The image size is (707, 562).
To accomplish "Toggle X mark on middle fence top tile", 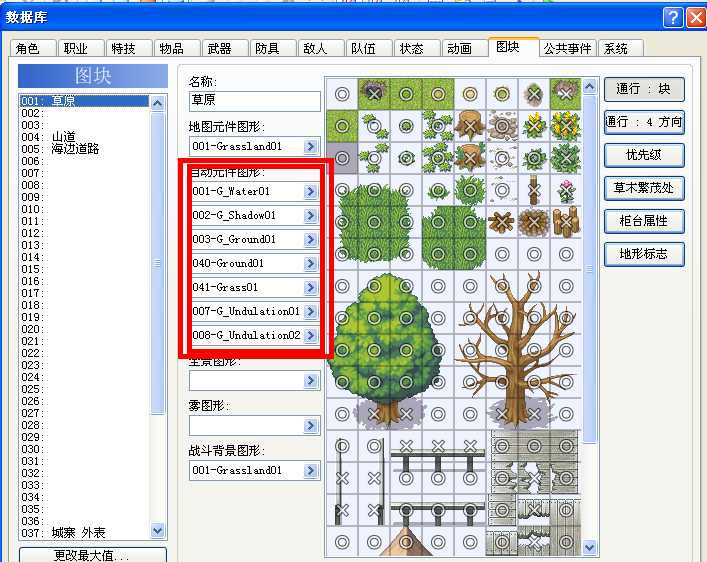I will 438,446.
